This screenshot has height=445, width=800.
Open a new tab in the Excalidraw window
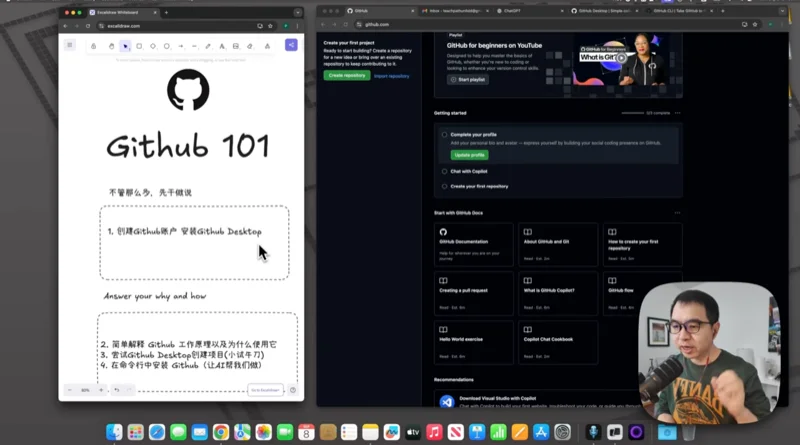tap(166, 12)
